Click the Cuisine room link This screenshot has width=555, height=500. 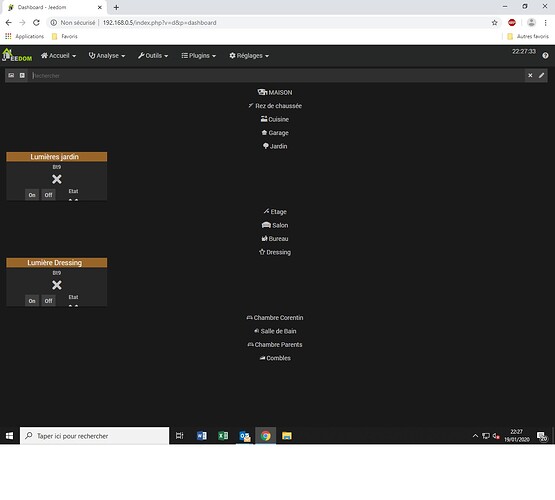click(275, 119)
